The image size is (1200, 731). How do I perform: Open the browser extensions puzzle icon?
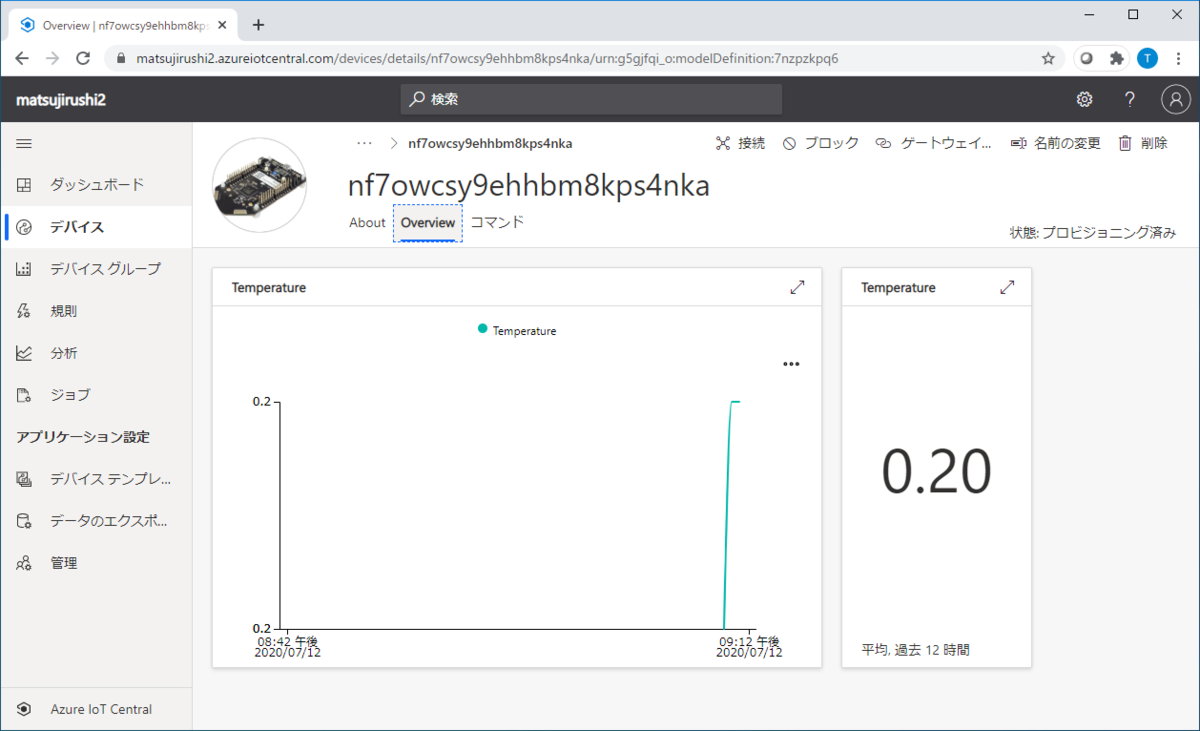pos(1116,58)
